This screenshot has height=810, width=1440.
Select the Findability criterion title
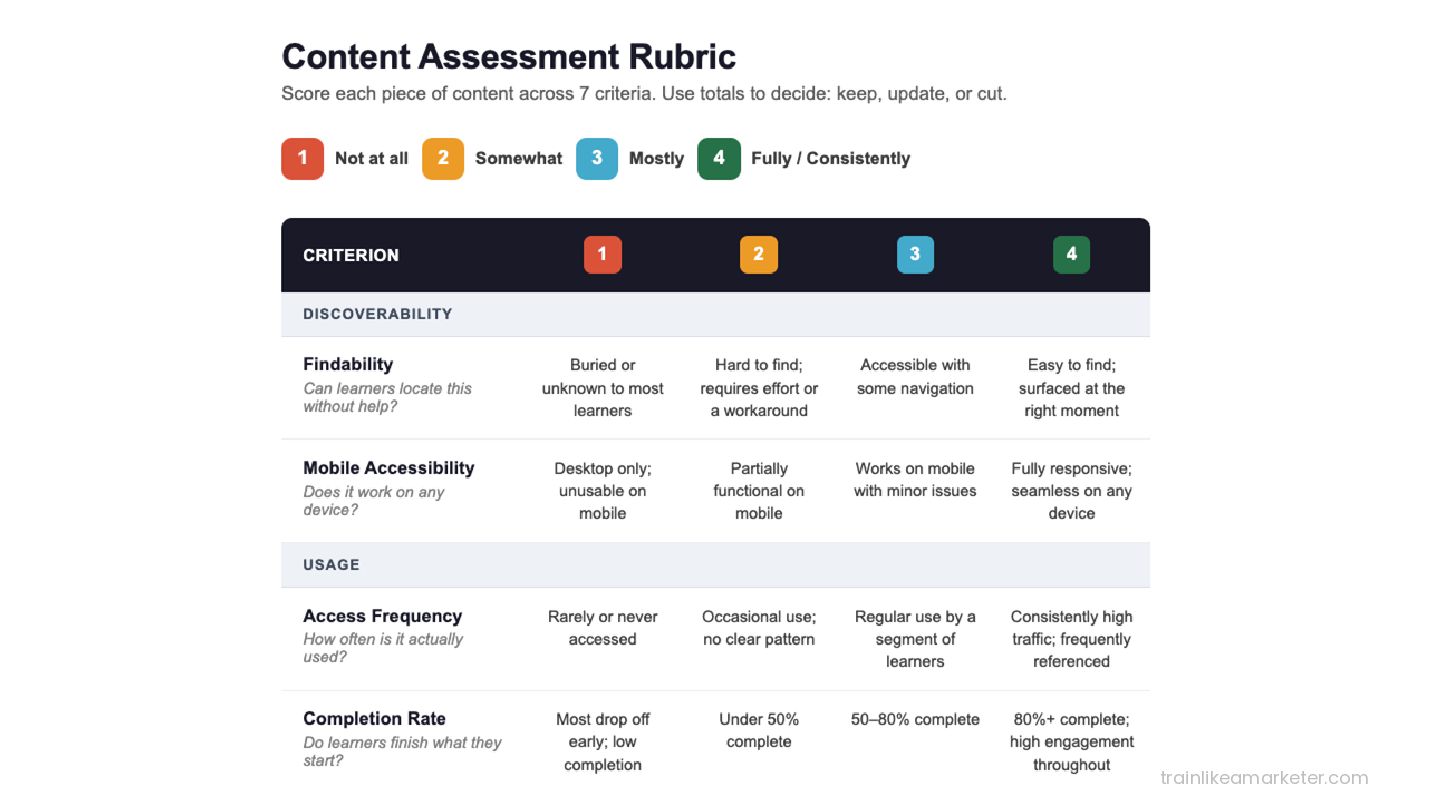coord(348,364)
